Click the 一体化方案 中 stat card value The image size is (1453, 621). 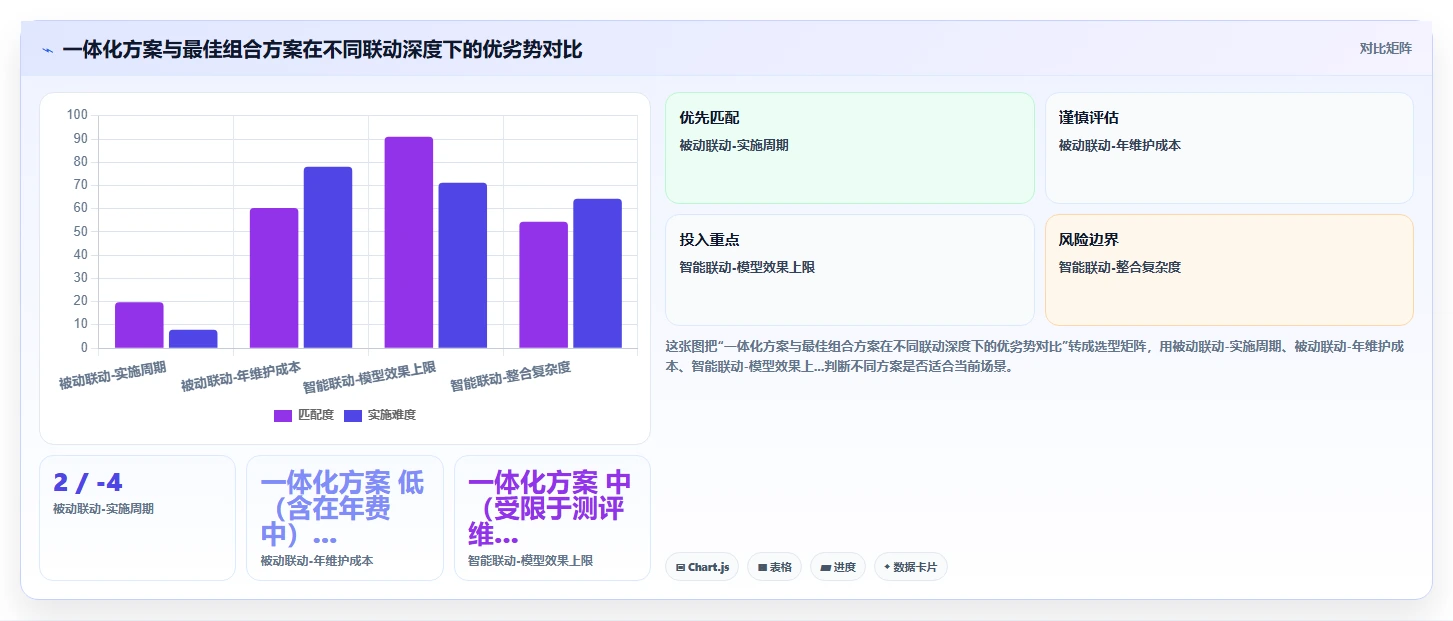(x=550, y=508)
